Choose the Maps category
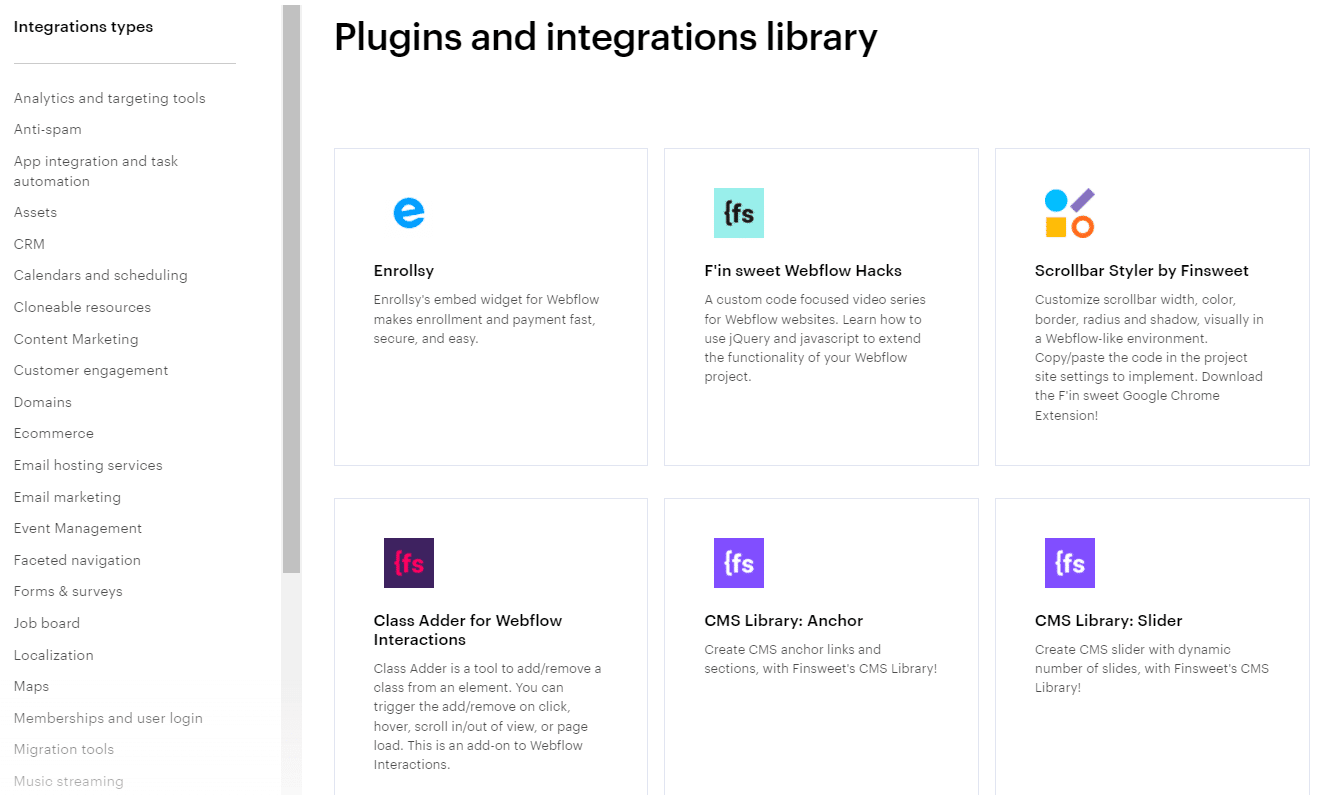This screenshot has width=1321, height=795. [32, 686]
